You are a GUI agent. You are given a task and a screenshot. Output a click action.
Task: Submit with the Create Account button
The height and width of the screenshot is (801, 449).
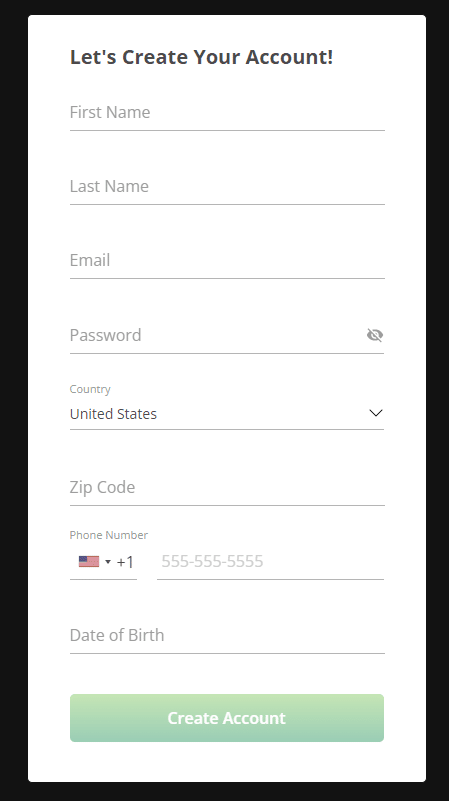[x=227, y=718]
